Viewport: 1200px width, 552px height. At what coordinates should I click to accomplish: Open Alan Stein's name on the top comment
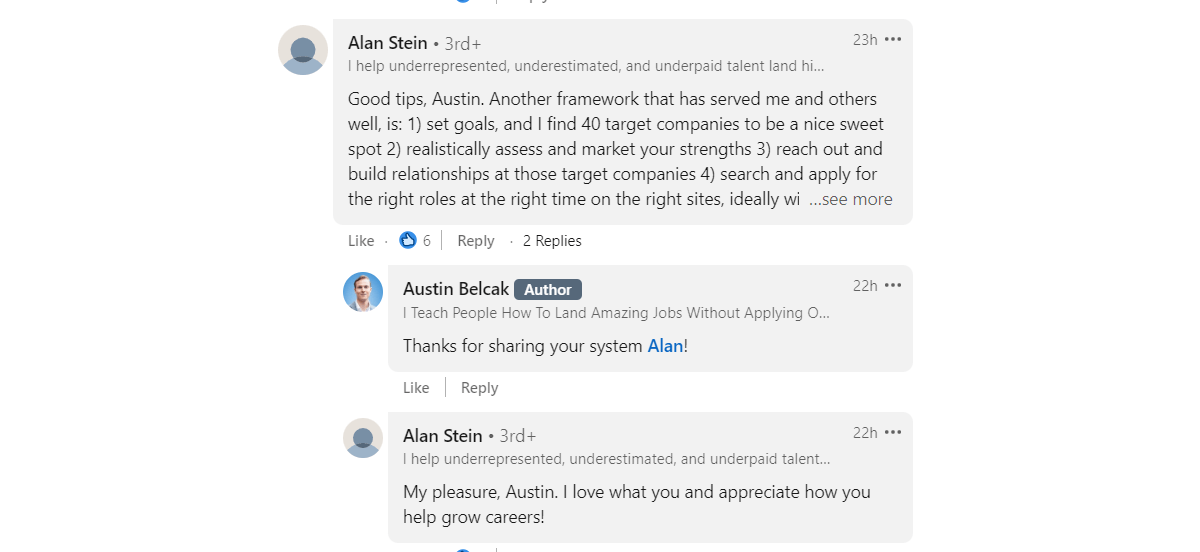tap(388, 43)
